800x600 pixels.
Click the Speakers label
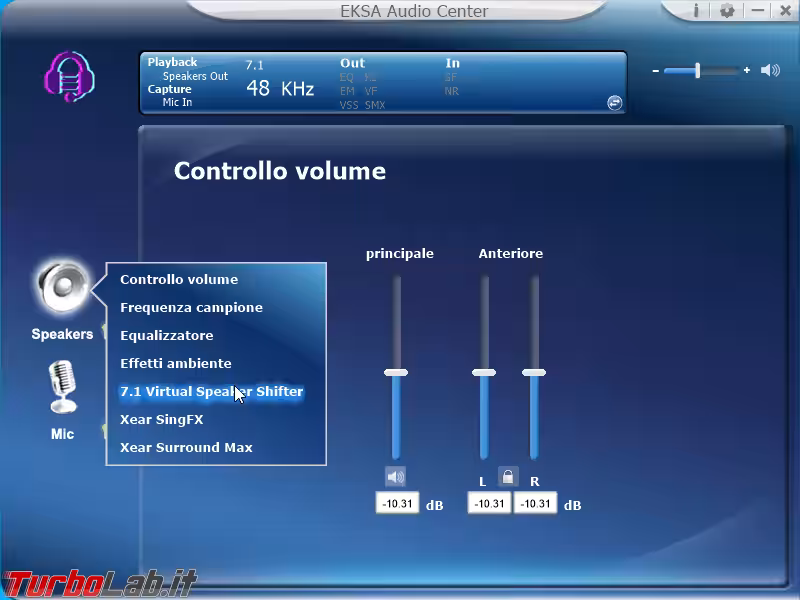(62, 334)
